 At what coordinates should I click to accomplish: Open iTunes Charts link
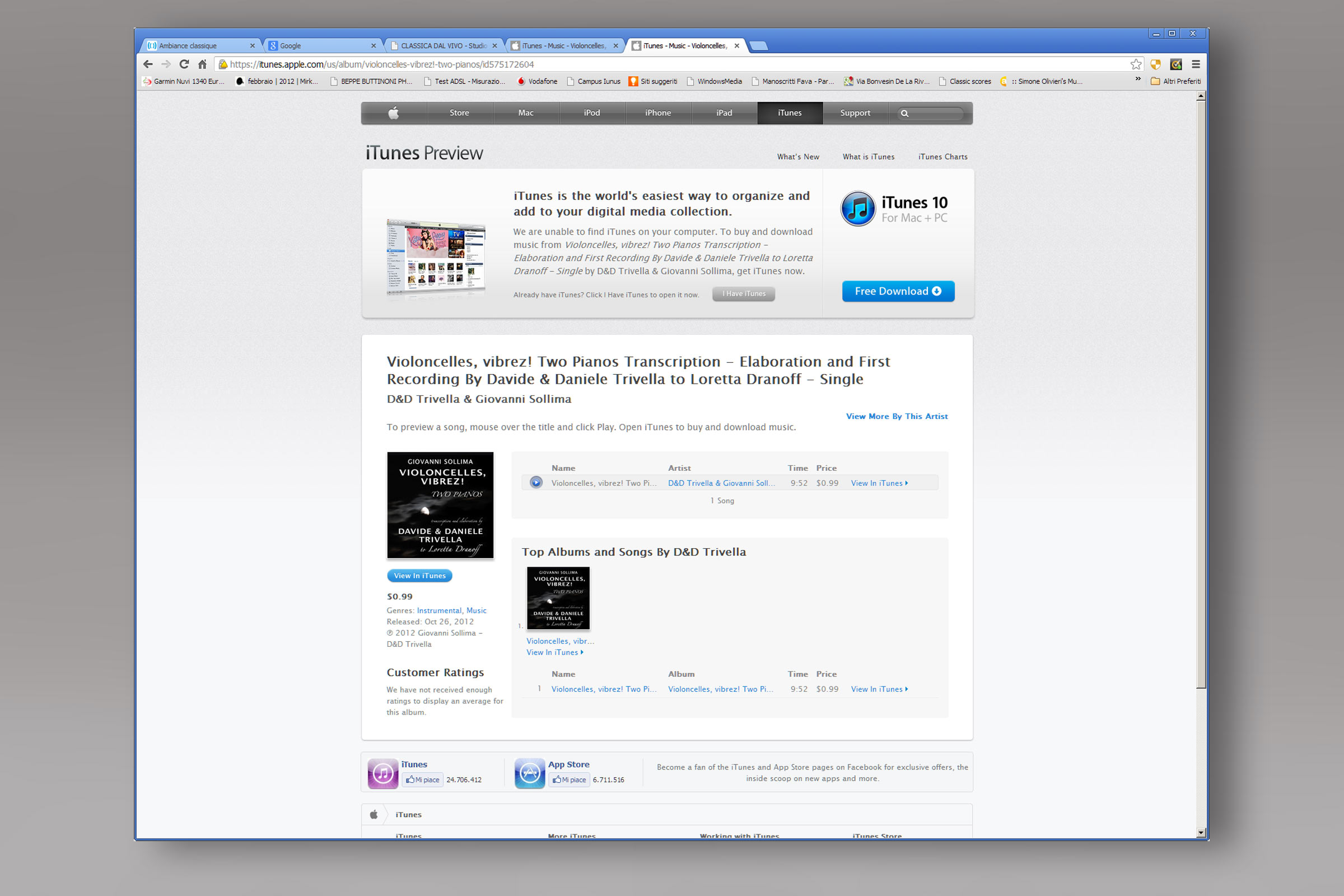pos(943,157)
